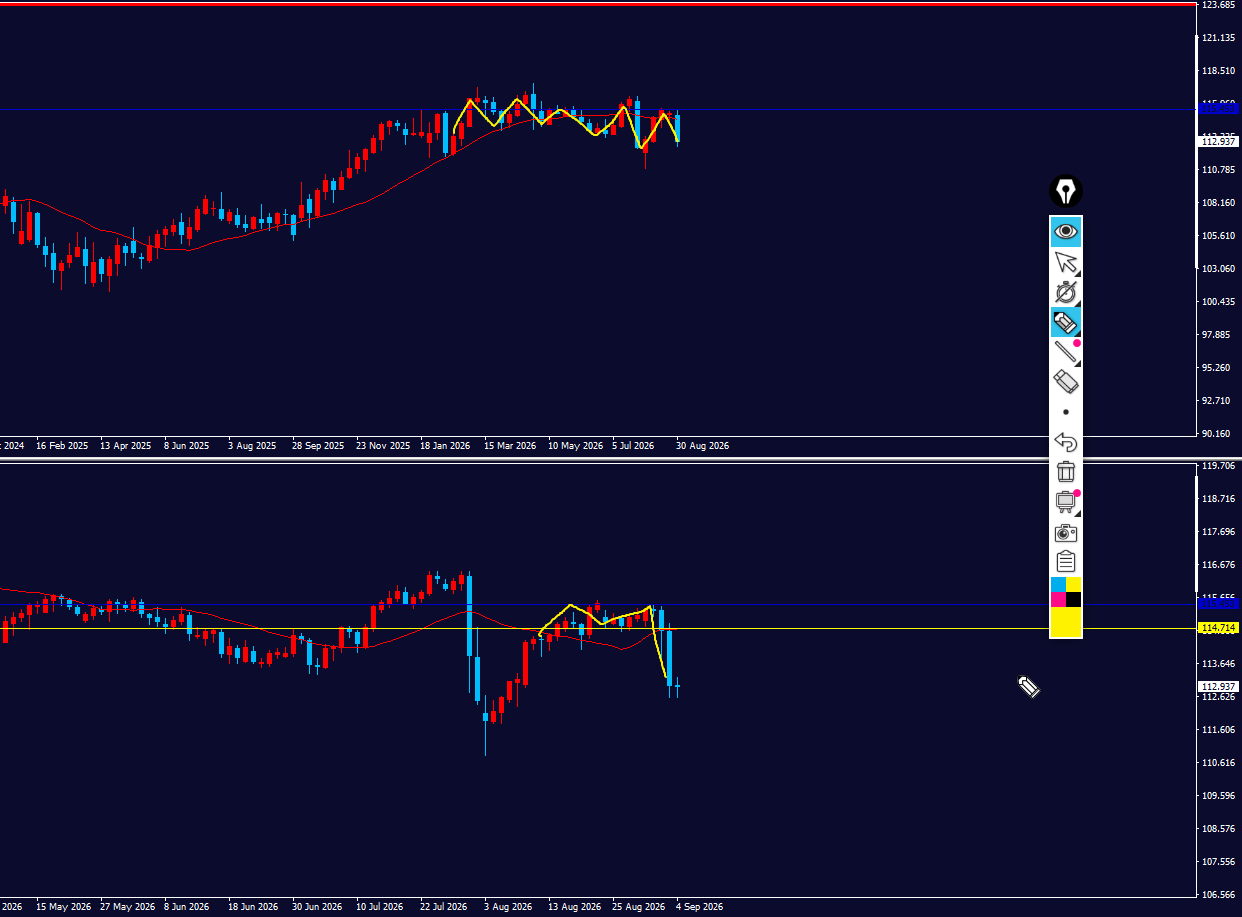Viewport: 1242px width, 917px height.
Task: Open the easel whiteboard tool
Action: pyautogui.click(x=1066, y=502)
